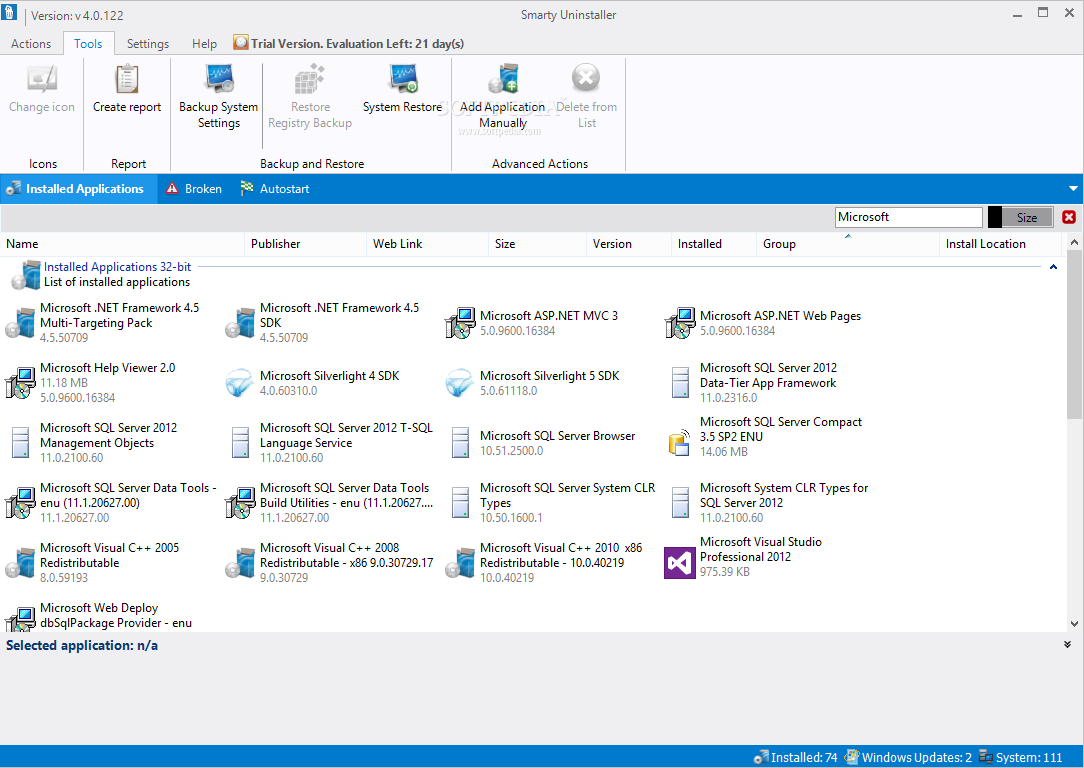
Task: Click the trial version evaluation notice
Action: pos(349,44)
